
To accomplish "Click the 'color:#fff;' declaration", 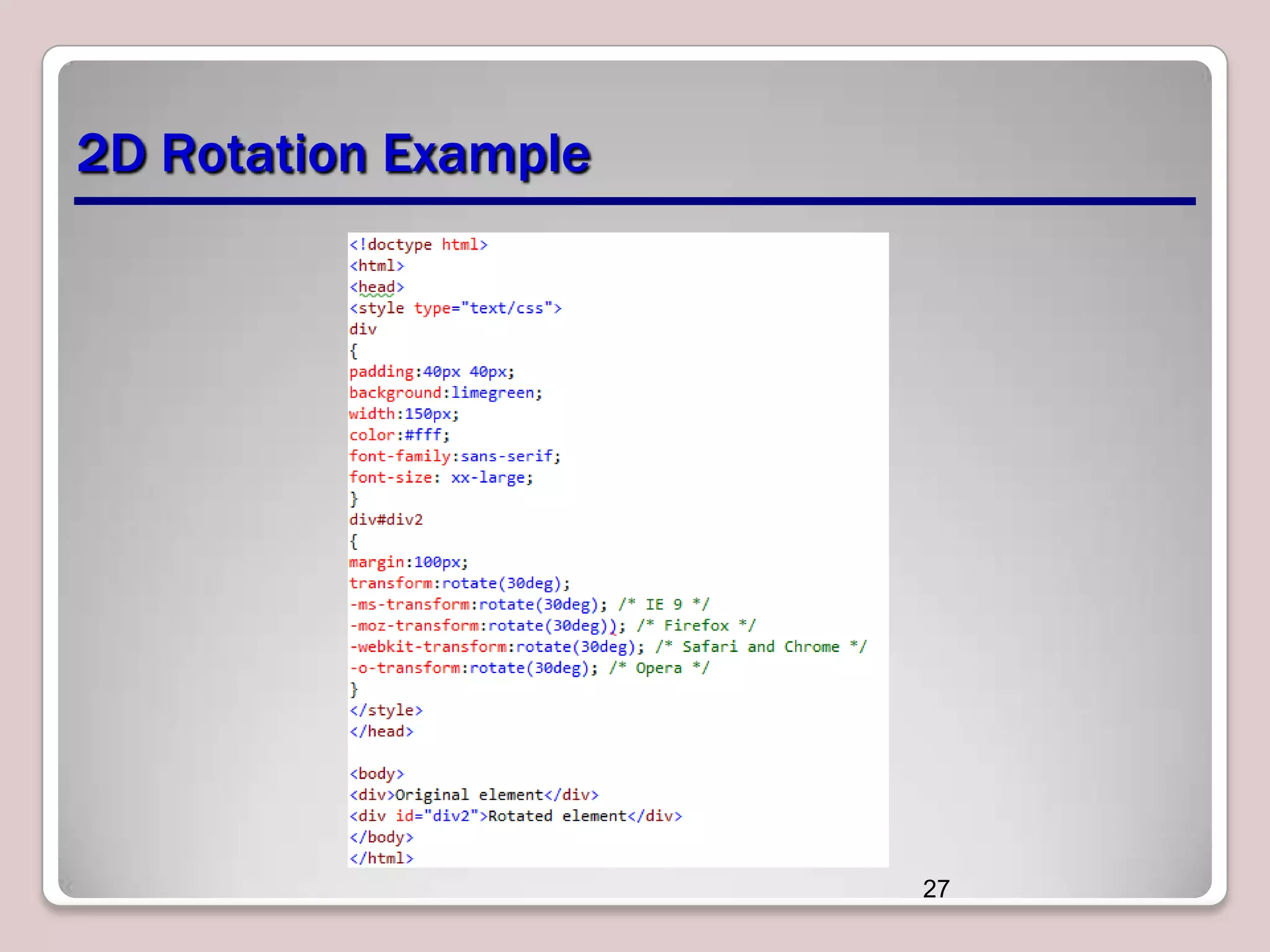I will 399,435.
